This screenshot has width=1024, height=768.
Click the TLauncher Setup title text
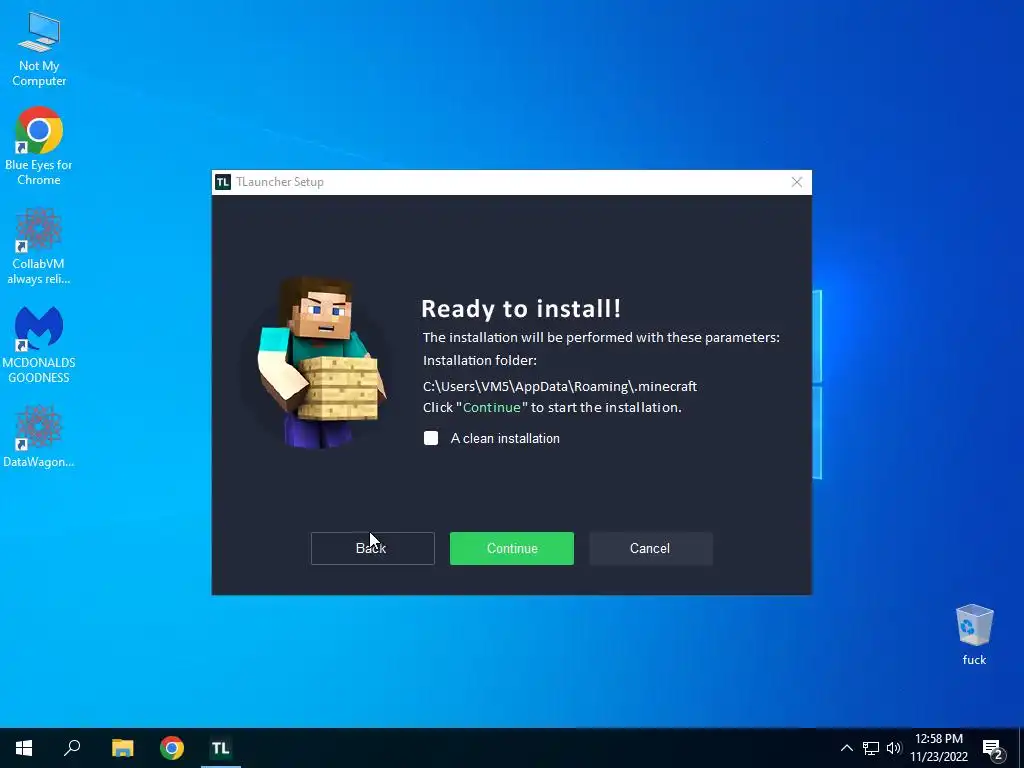tap(280, 182)
